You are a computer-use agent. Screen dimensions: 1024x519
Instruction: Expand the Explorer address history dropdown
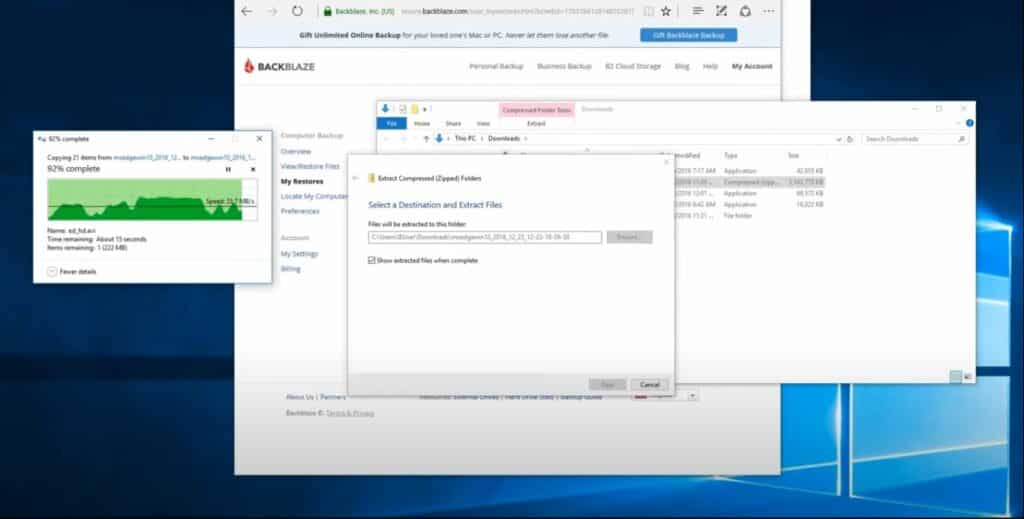[x=839, y=139]
